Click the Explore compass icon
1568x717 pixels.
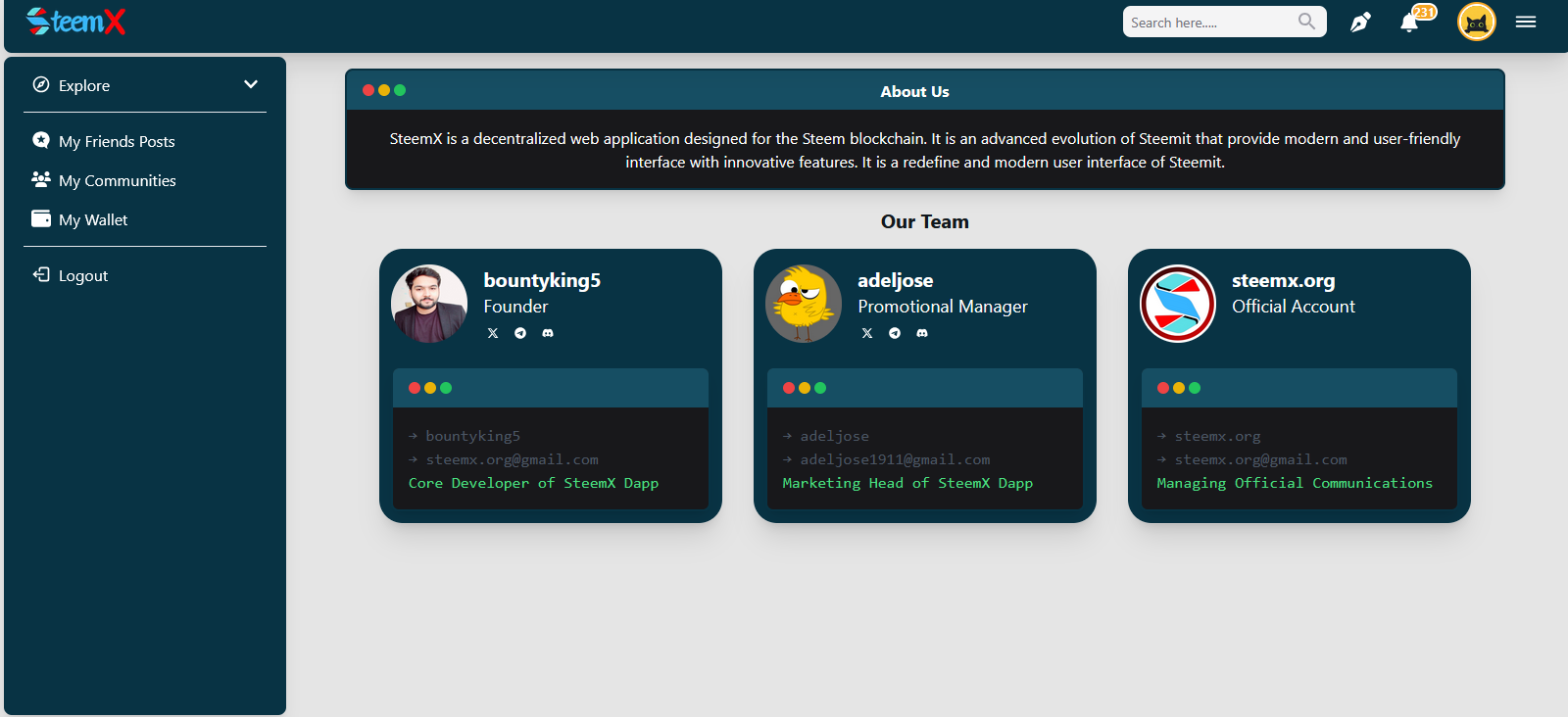(x=41, y=84)
